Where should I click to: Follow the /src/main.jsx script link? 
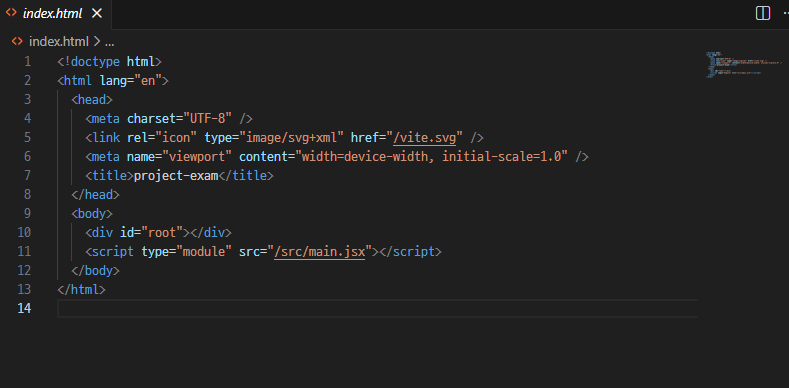click(320, 252)
